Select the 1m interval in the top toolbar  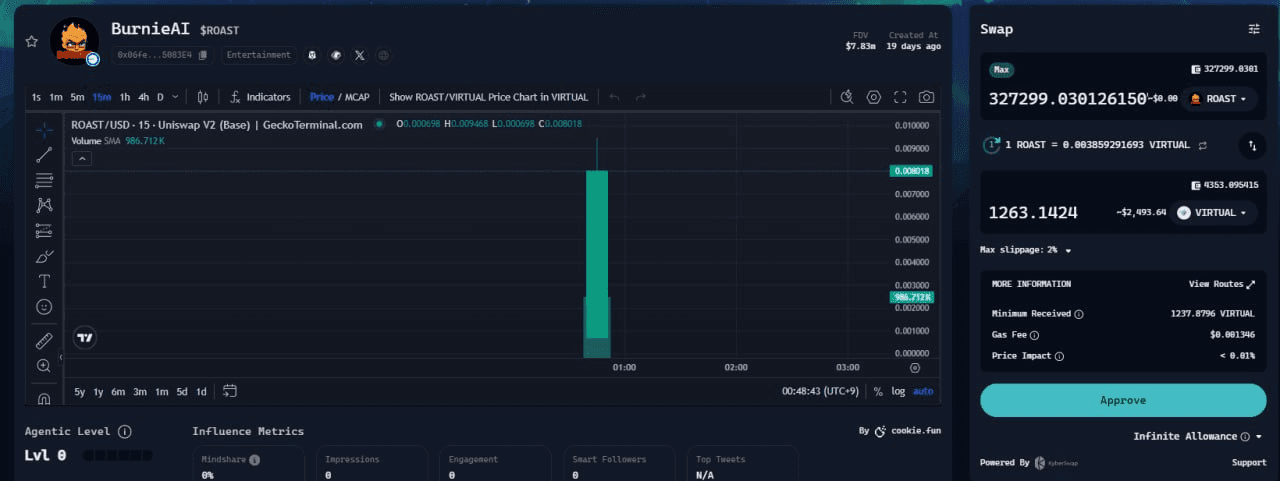tap(56, 97)
